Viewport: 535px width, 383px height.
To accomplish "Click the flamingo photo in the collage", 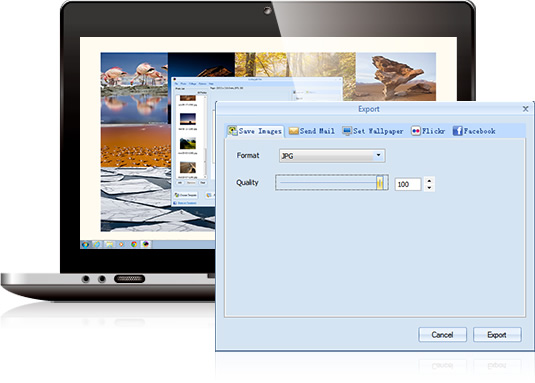I will tap(134, 88).
